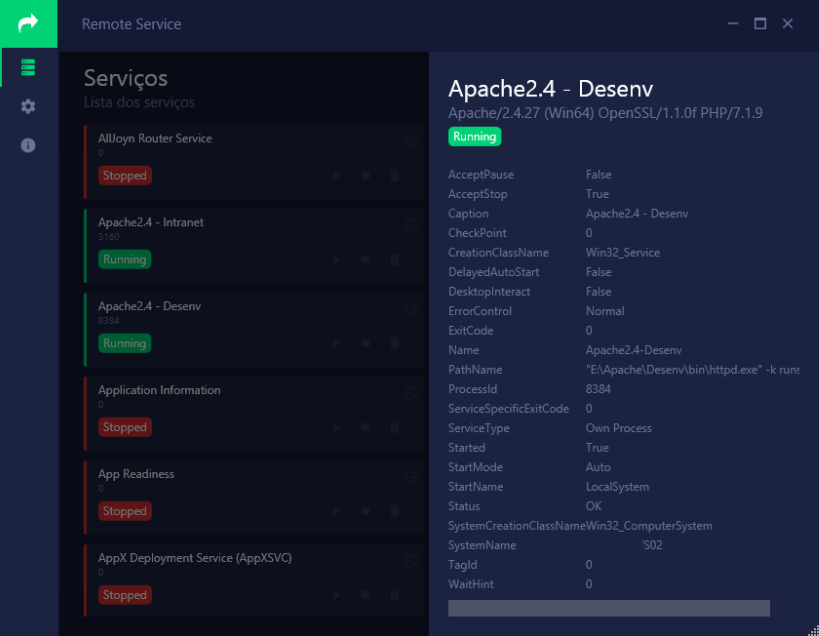
Task: Stop the Application Information service
Action: tap(366, 427)
